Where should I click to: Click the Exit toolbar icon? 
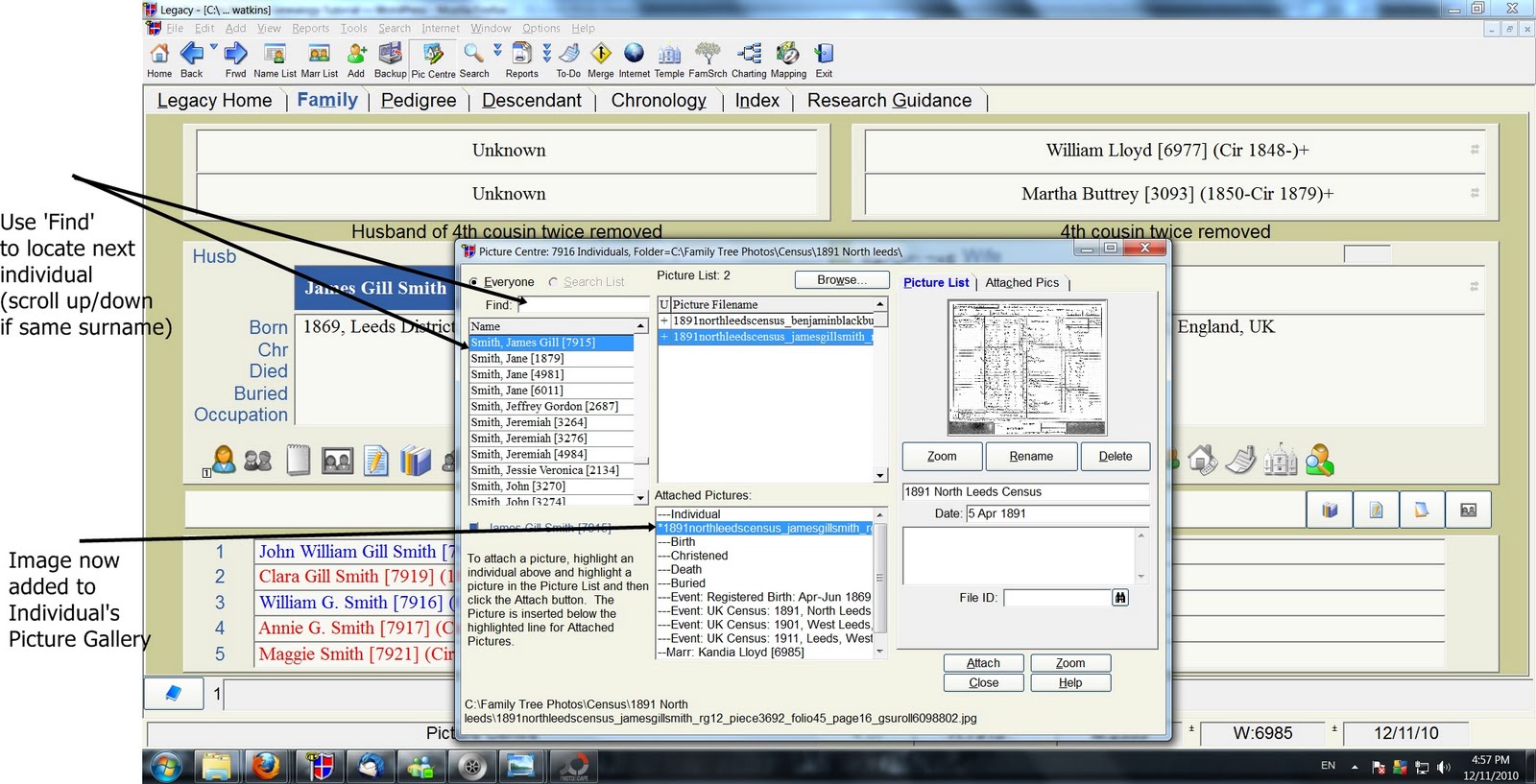(824, 59)
